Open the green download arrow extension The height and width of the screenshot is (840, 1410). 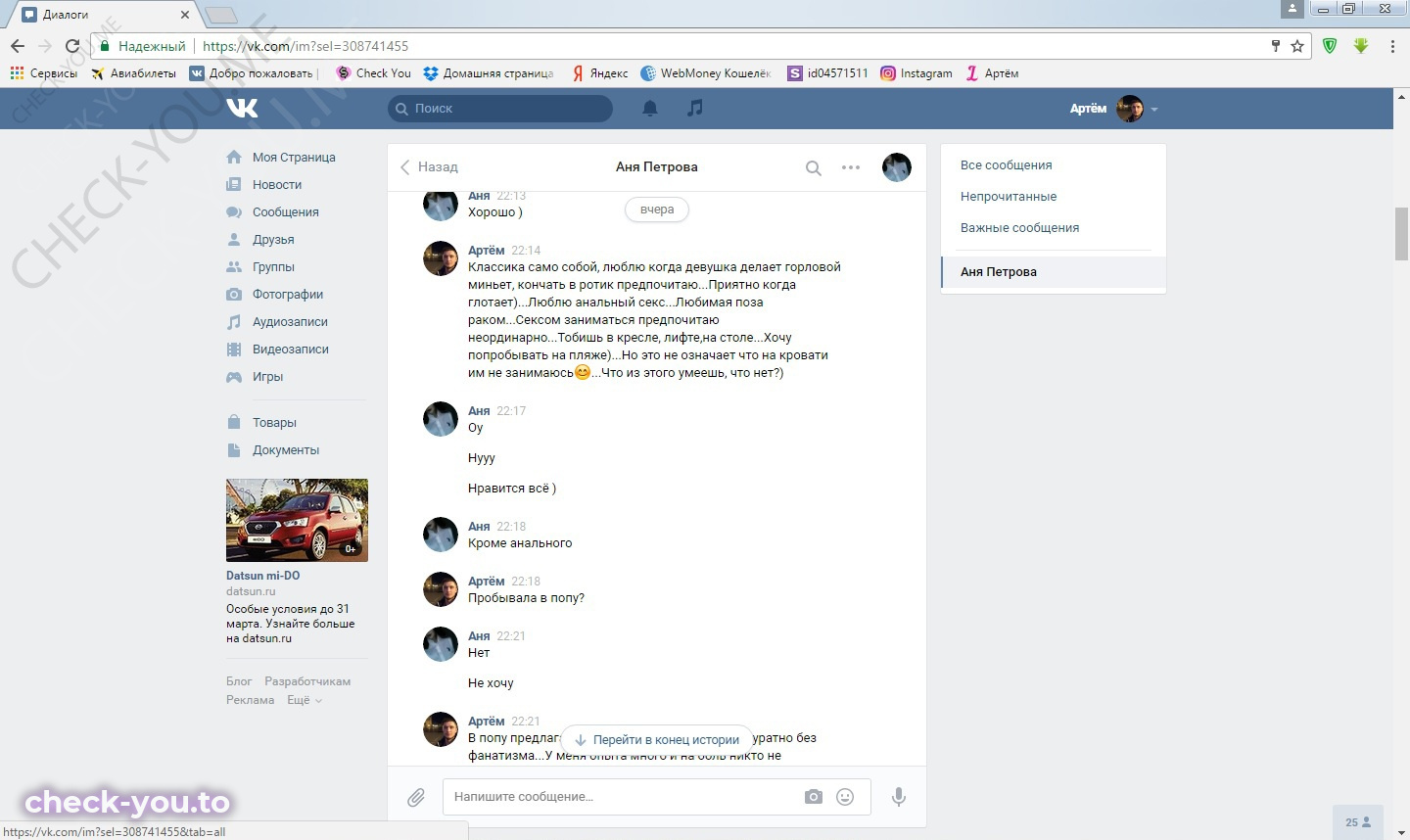(1361, 46)
